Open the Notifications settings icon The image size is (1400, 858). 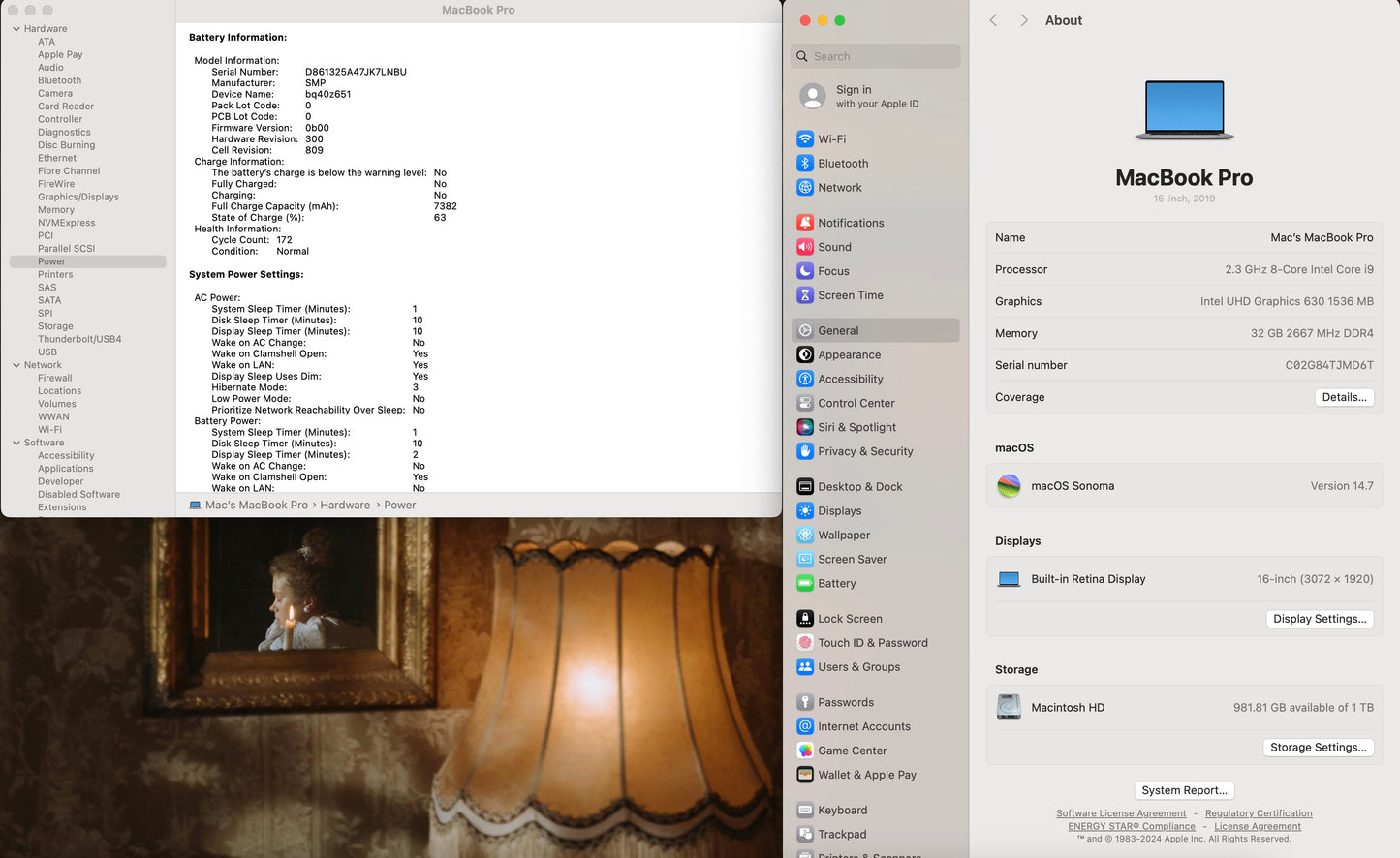tap(805, 223)
